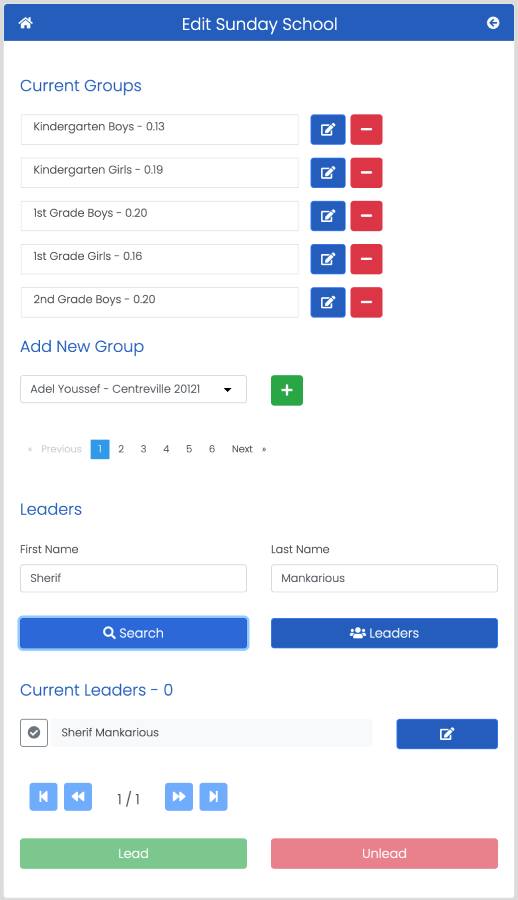The image size is (518, 900).
Task: Jump to the last leaders page
Action: point(214,797)
